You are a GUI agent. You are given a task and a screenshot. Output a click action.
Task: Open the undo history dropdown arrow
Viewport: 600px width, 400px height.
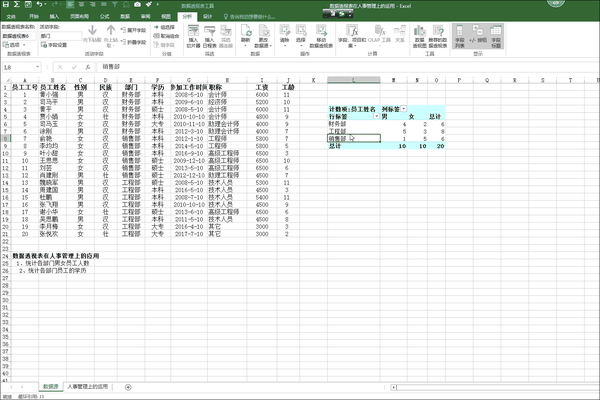tap(46, 4)
